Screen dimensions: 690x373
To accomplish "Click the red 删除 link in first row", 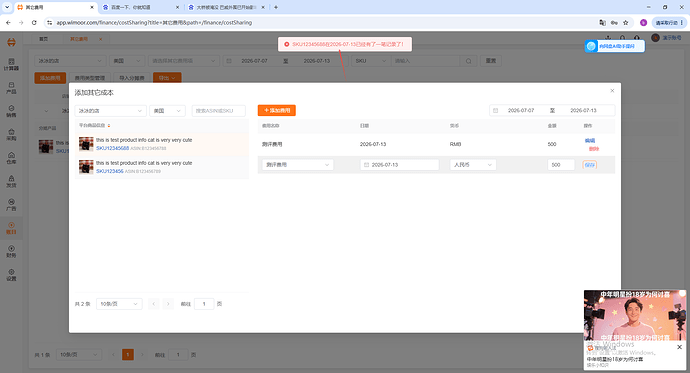I will (594, 149).
